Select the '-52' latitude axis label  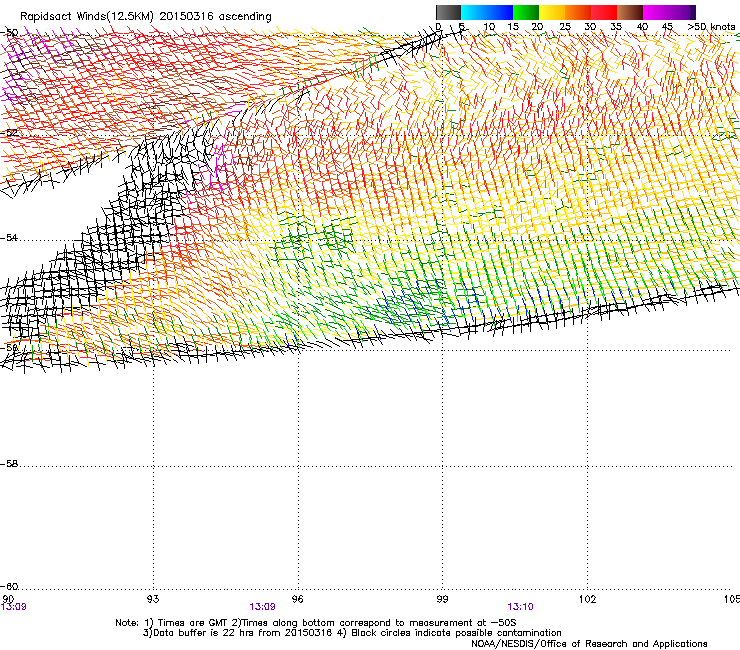point(9,133)
